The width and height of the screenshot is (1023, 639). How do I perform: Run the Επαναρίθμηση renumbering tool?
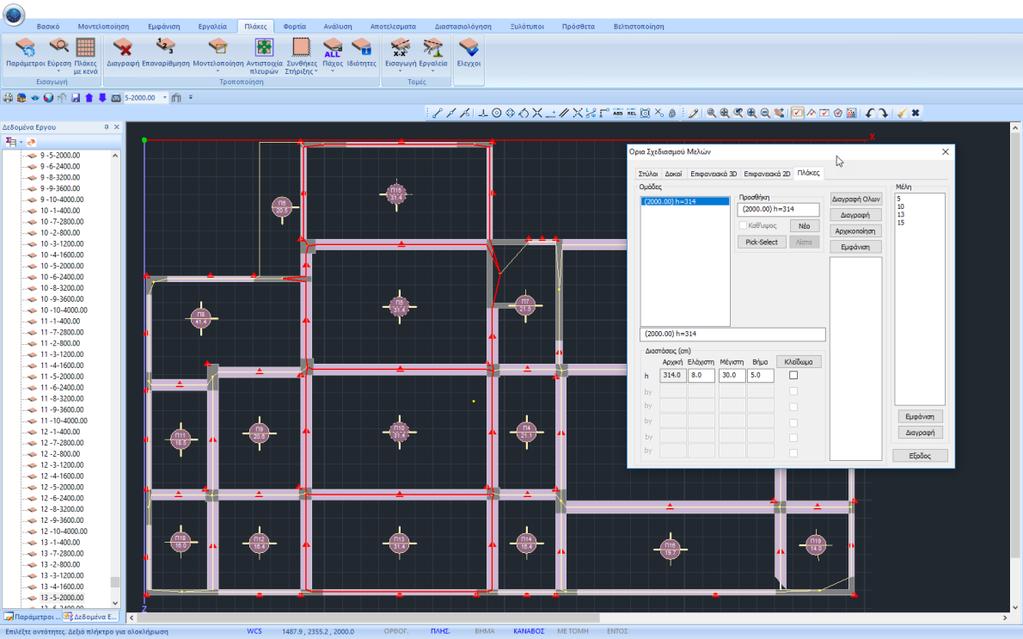click(x=166, y=52)
